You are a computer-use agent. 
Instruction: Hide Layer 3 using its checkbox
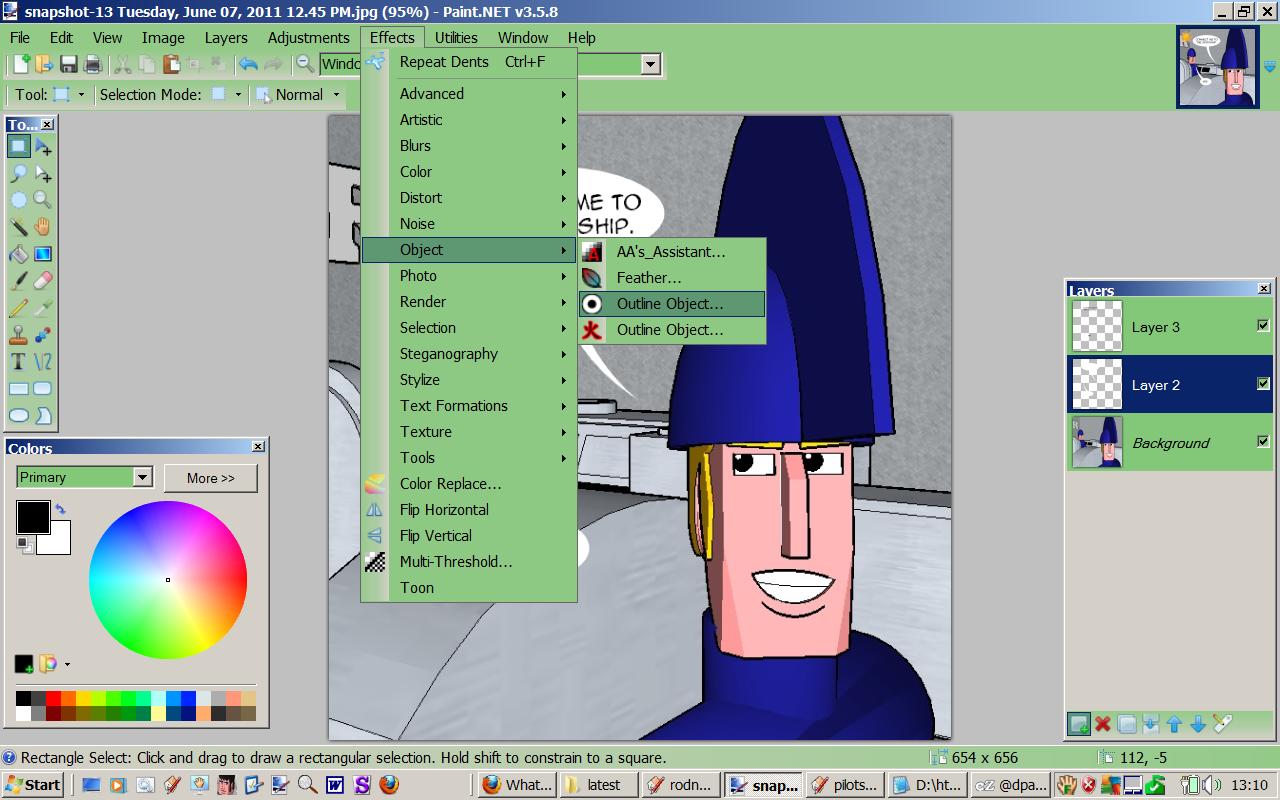(1263, 326)
